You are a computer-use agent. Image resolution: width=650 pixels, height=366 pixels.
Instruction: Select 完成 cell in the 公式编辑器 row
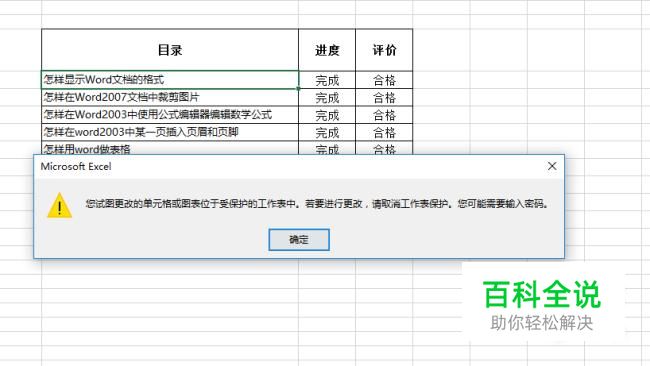coord(327,115)
